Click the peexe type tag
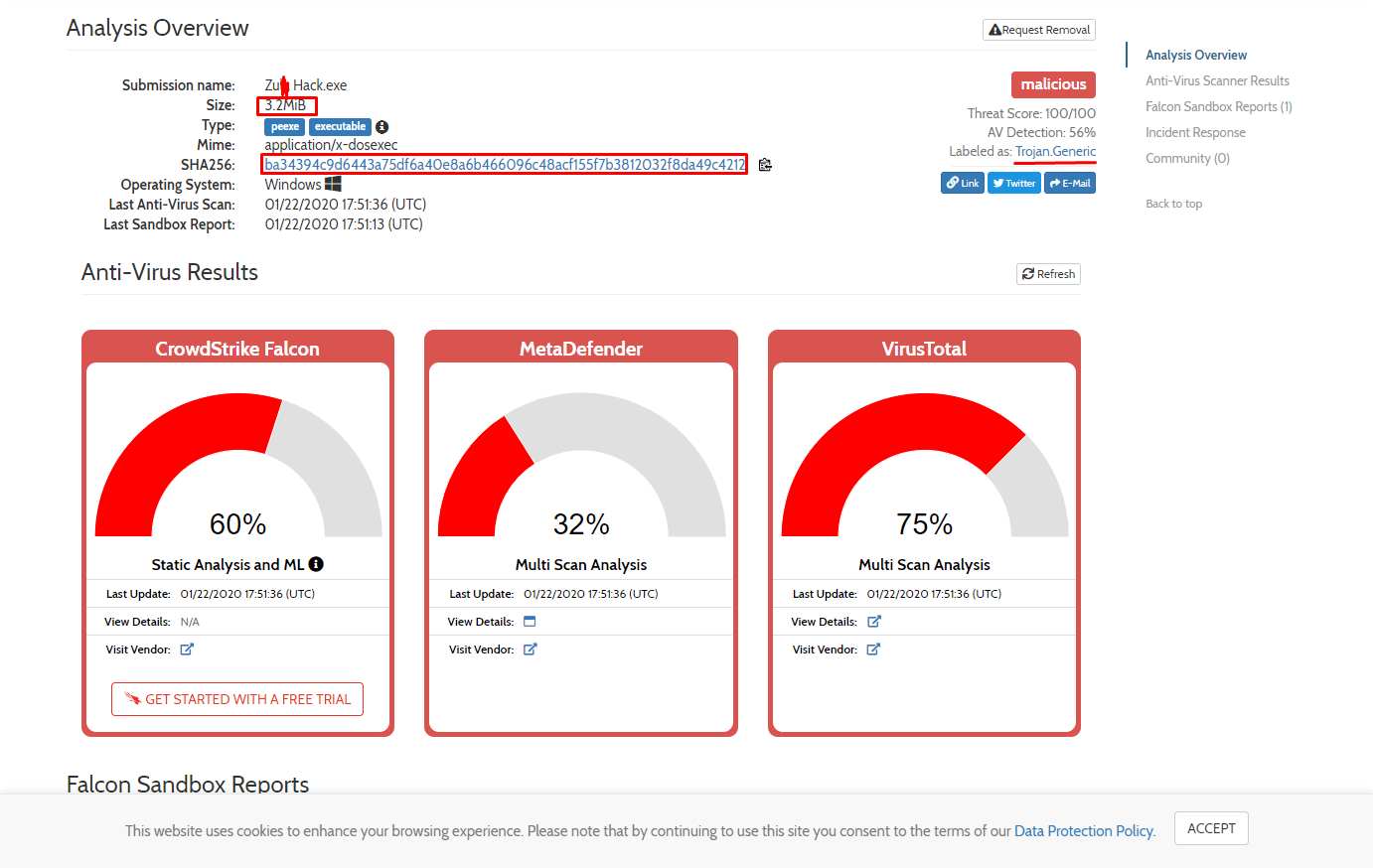The height and width of the screenshot is (868, 1373). [285, 127]
